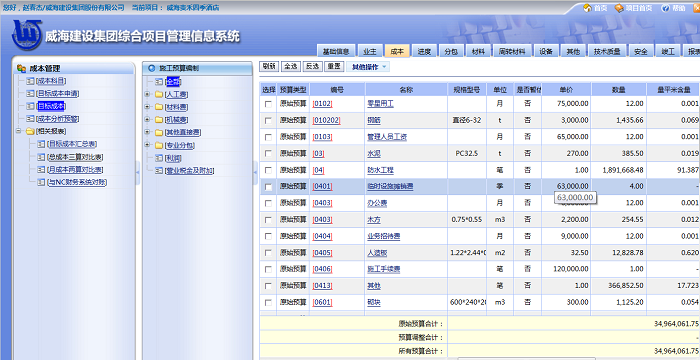
Task: Click the 单价 column header
Action: (x=566, y=90)
